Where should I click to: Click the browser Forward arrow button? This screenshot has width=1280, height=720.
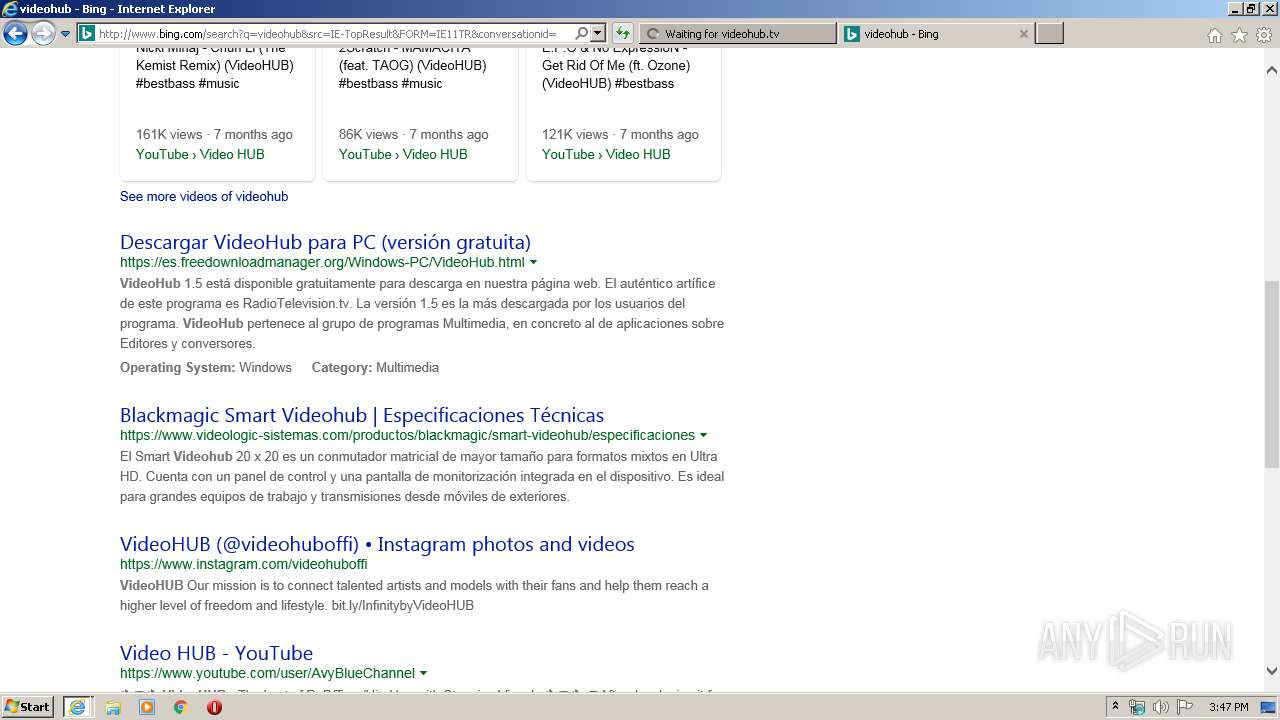coord(43,34)
